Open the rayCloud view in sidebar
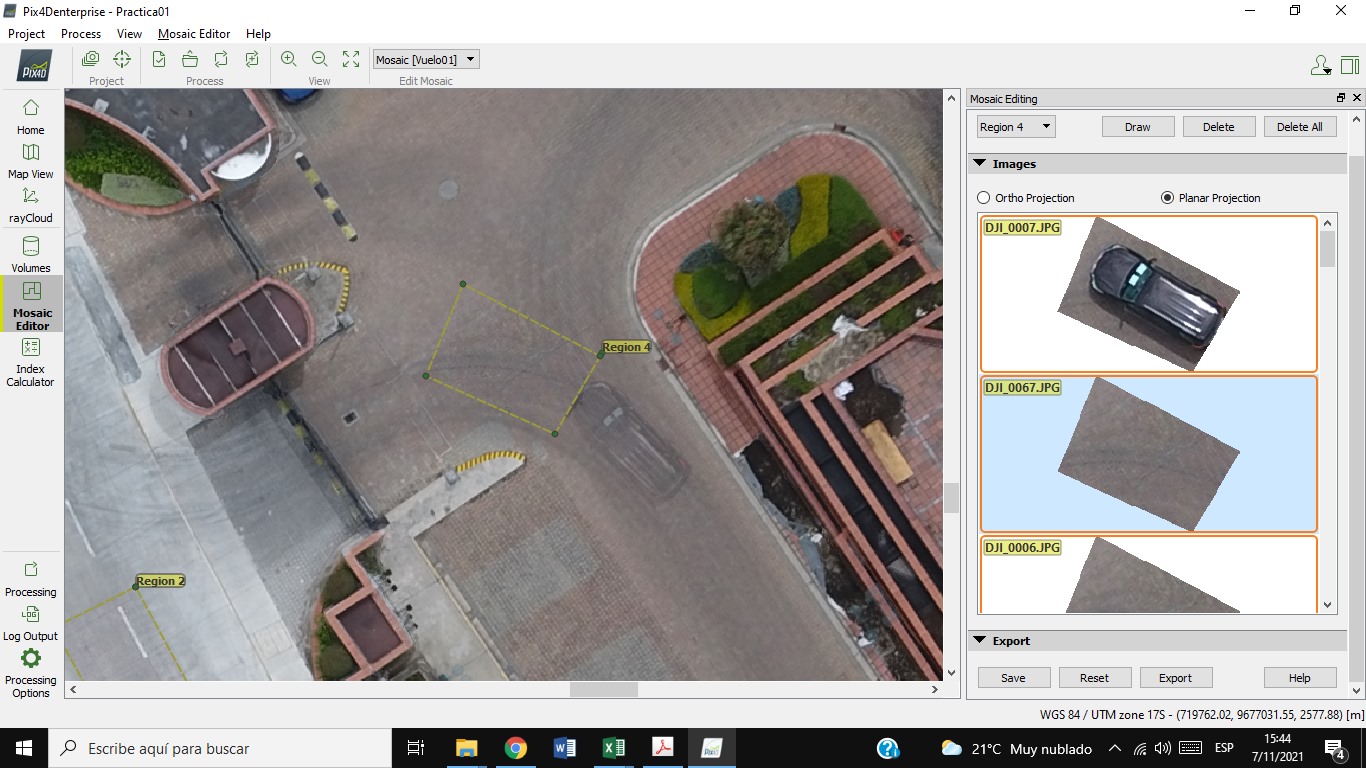Viewport: 1366px width, 768px height. 30,204
